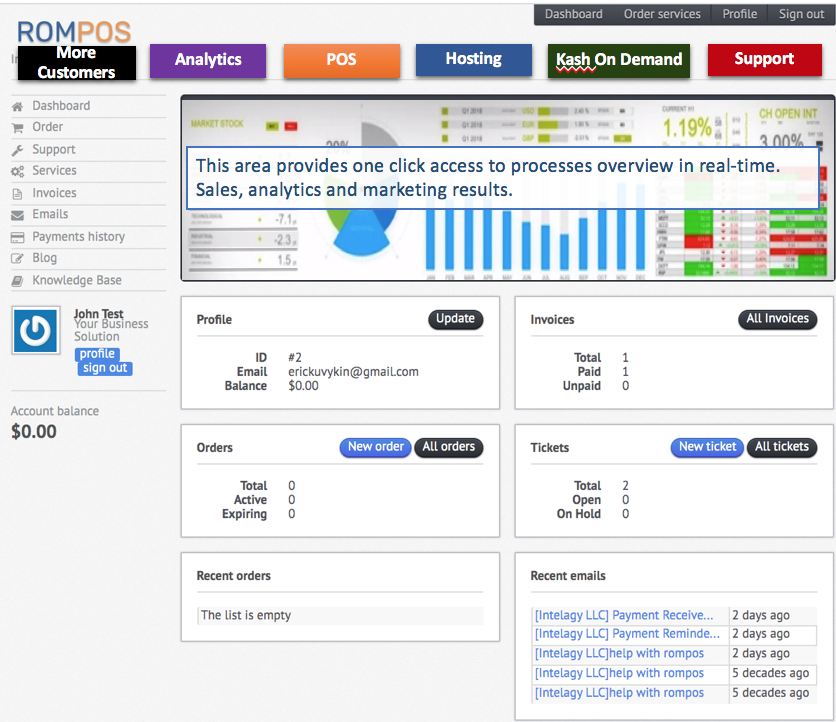Go to Dashboard in sidebar menu
This screenshot has width=836, height=722.
pyautogui.click(x=61, y=106)
